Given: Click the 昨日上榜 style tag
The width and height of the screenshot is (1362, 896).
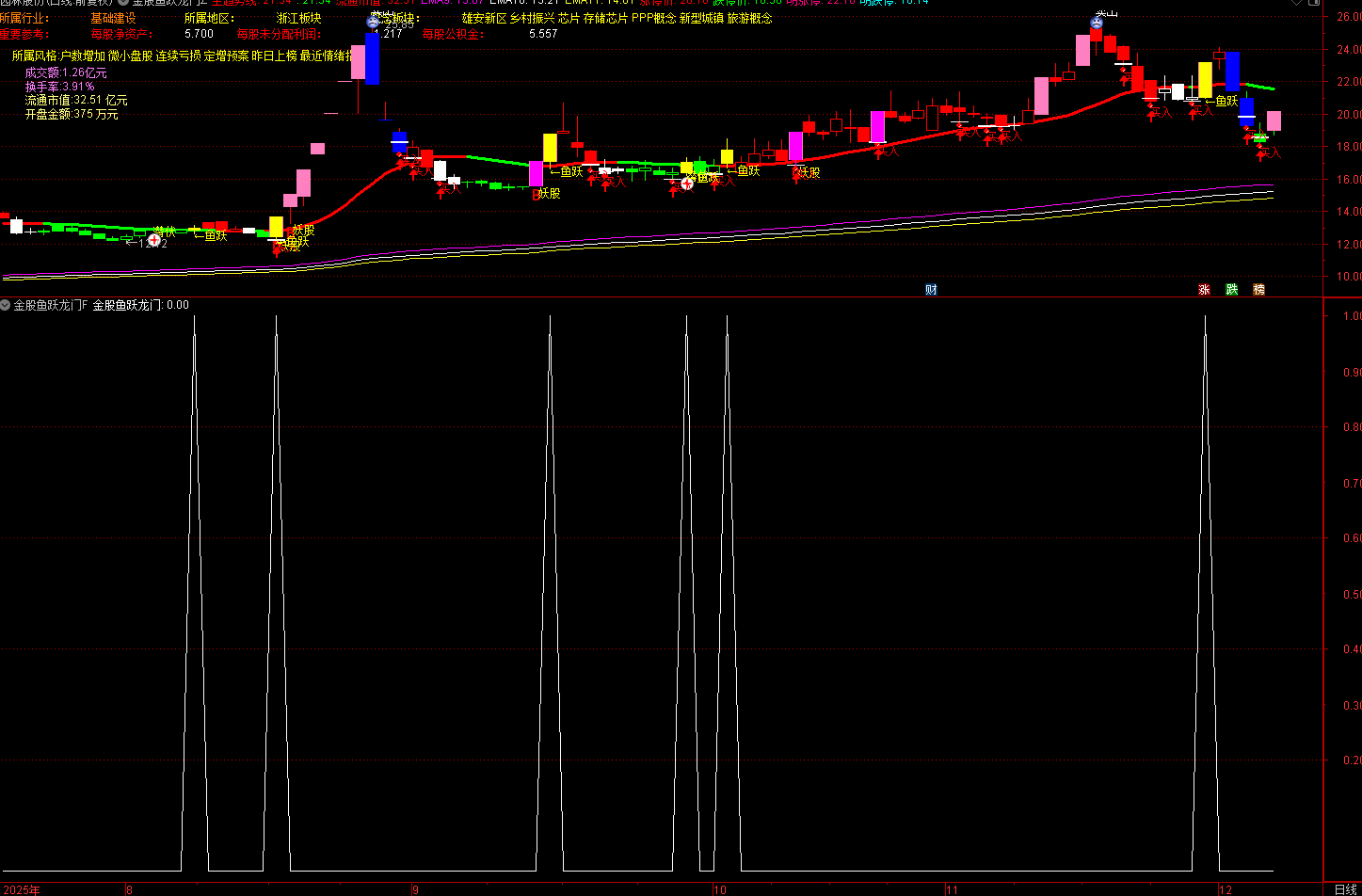Looking at the screenshot, I should [275, 56].
